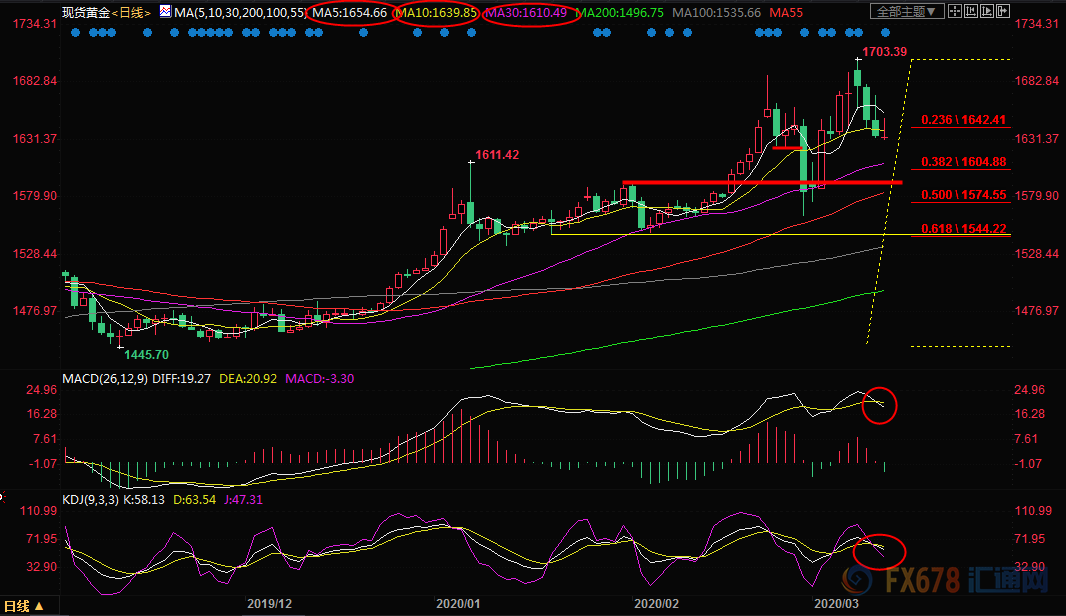The image size is (1066, 616).
Task: Select the rightmost blue event dot
Action: point(884,33)
